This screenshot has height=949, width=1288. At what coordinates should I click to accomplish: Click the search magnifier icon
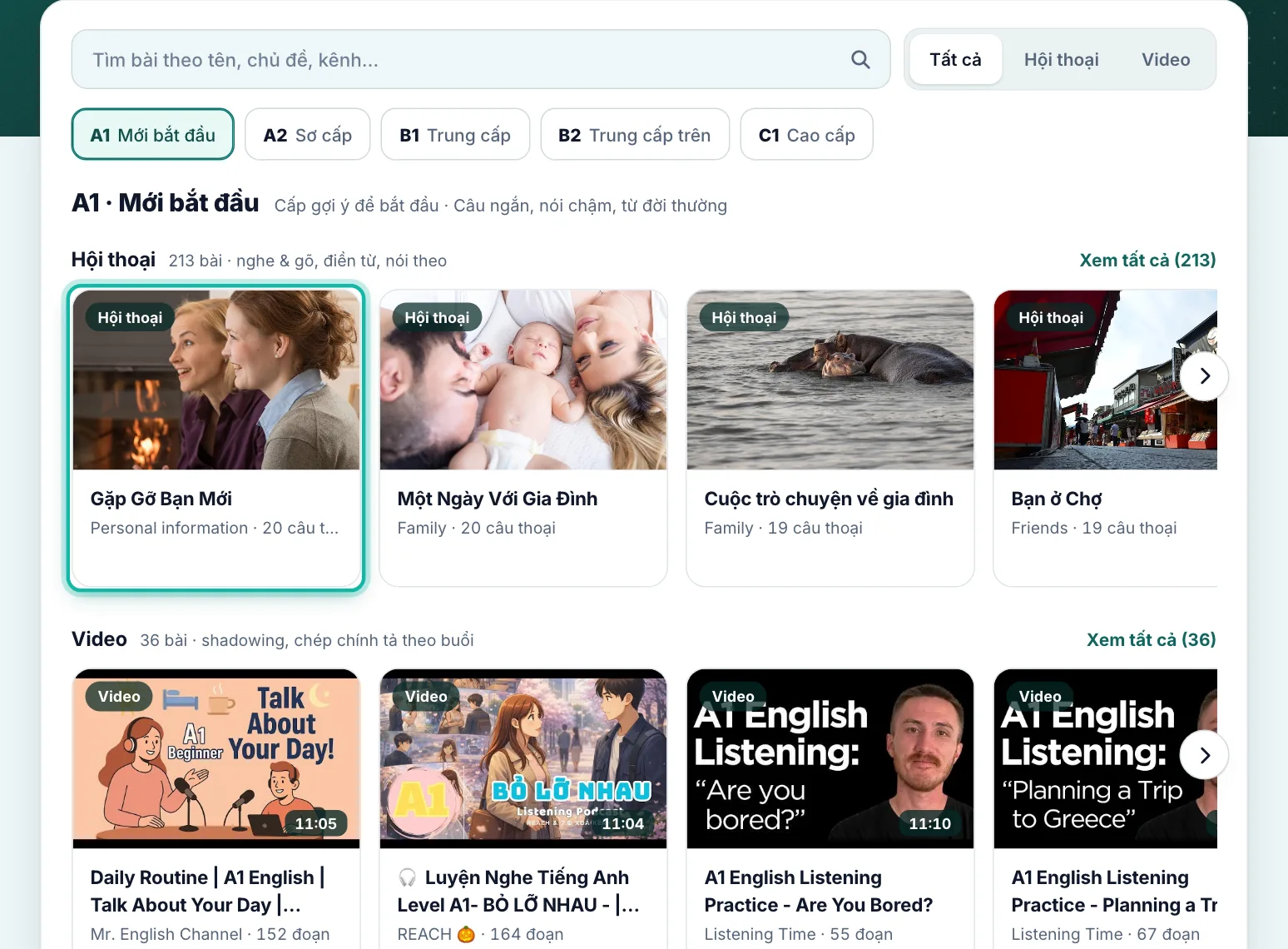(860, 59)
